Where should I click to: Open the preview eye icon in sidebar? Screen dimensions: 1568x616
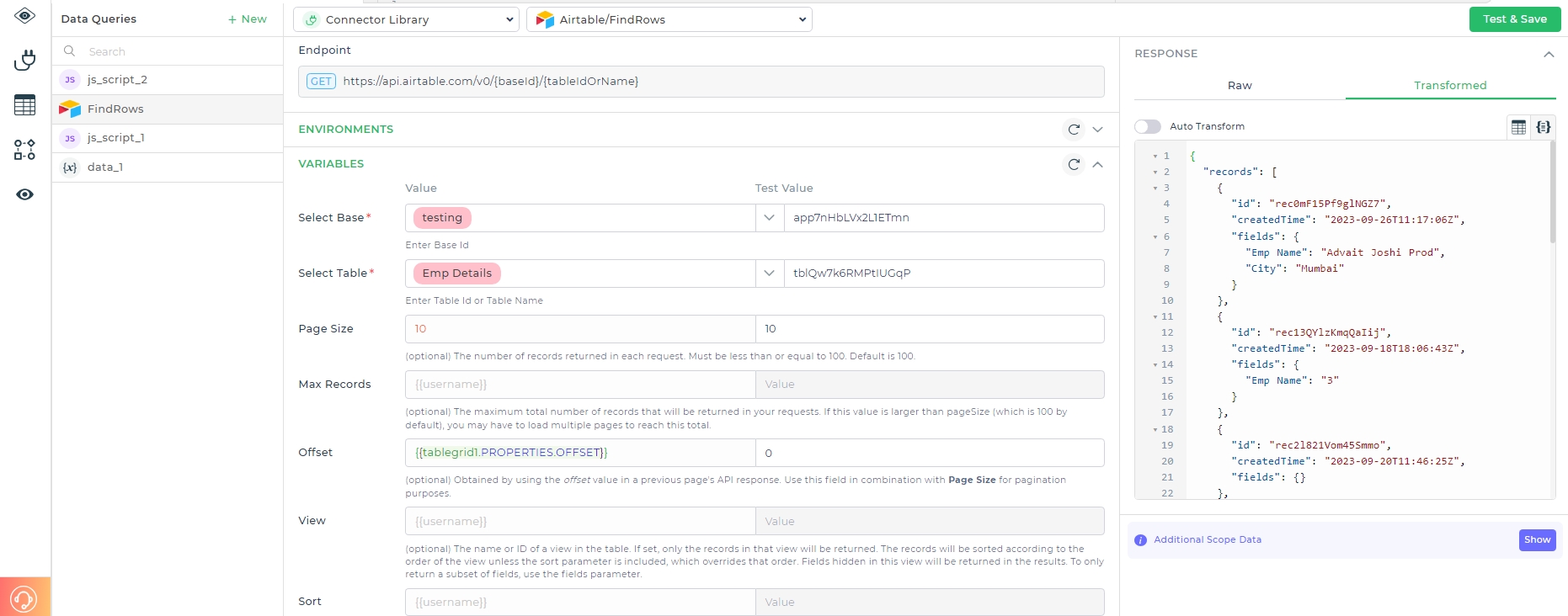(x=25, y=194)
